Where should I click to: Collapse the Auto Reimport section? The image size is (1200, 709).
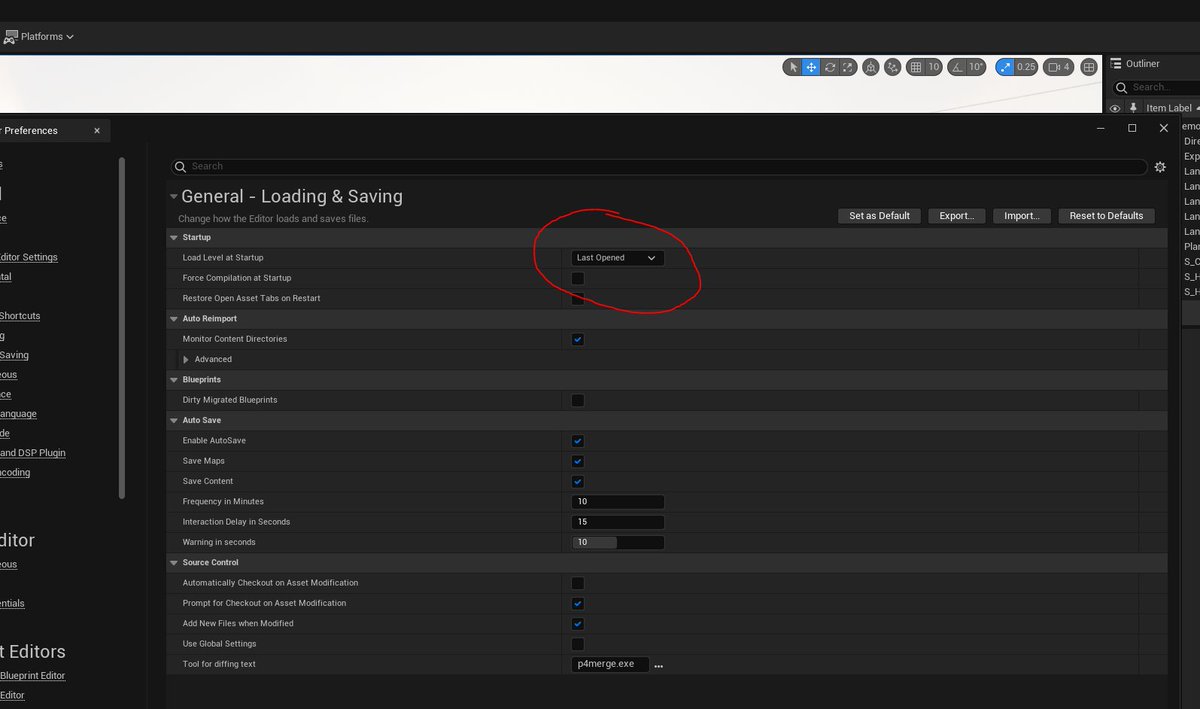click(174, 319)
